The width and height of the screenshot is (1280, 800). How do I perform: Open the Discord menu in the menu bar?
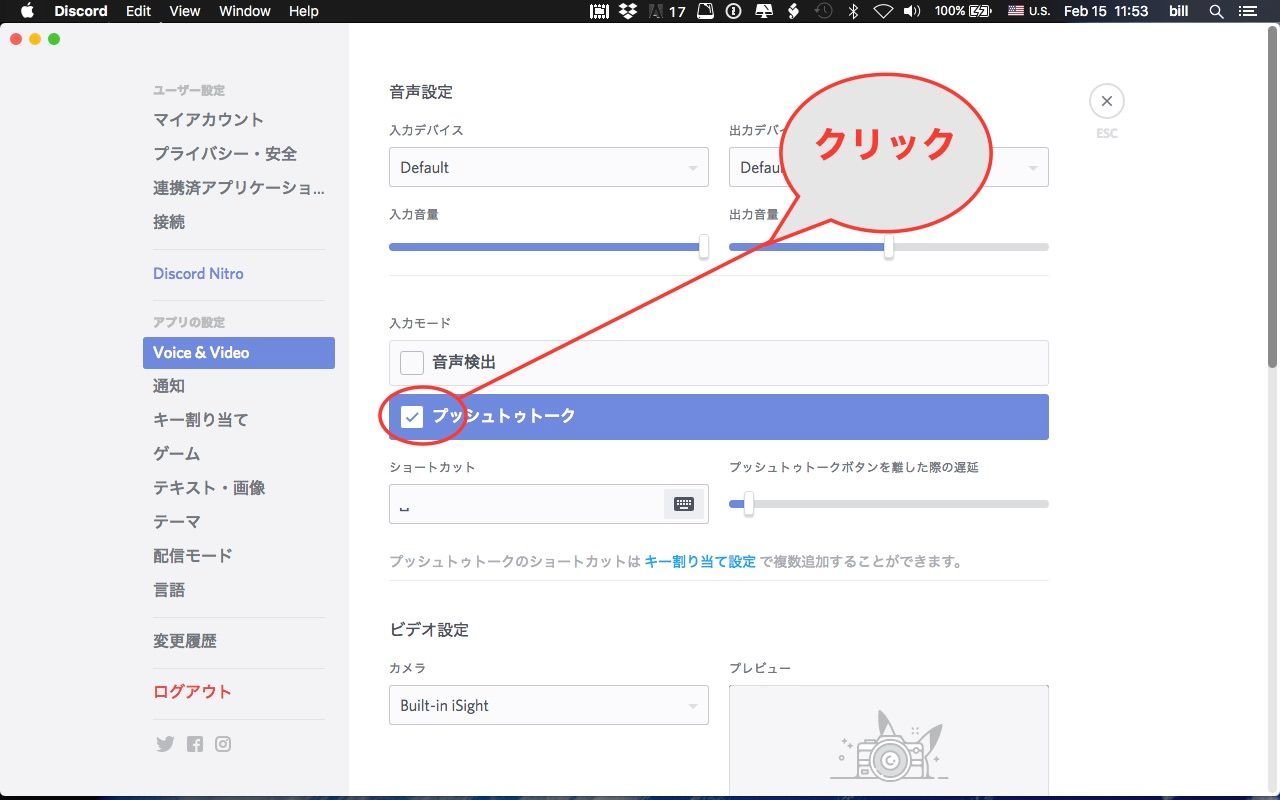81,11
